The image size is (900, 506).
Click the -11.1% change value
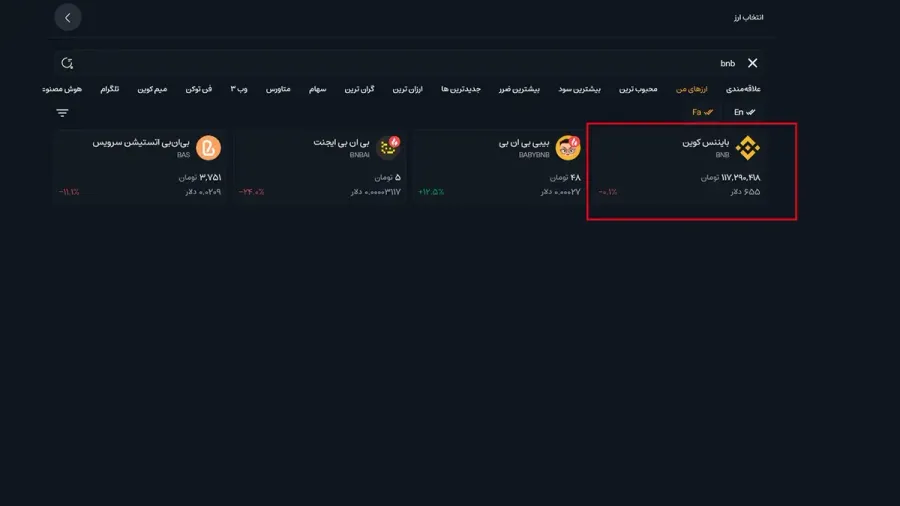click(x=69, y=192)
